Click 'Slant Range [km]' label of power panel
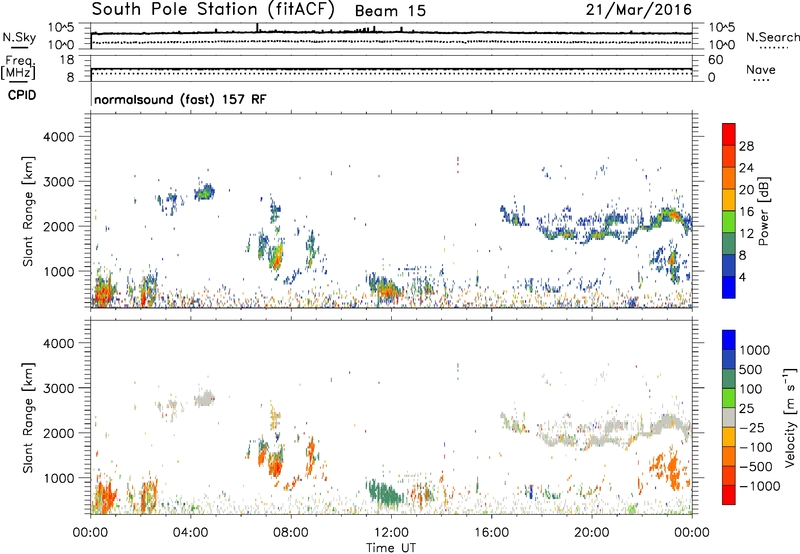800x554 pixels. pyautogui.click(x=28, y=211)
